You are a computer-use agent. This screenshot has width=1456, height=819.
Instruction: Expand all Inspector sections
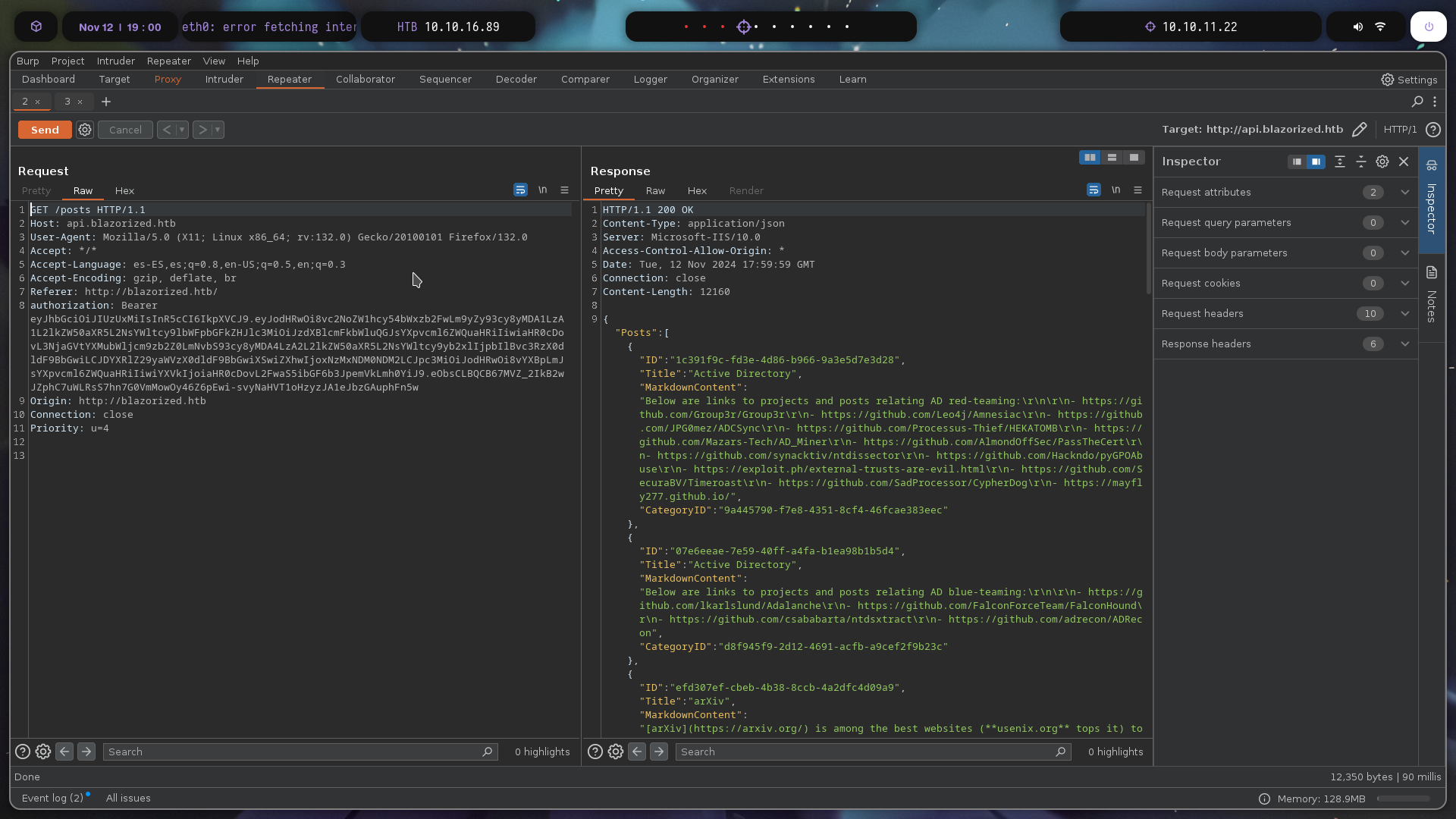[x=1340, y=162]
